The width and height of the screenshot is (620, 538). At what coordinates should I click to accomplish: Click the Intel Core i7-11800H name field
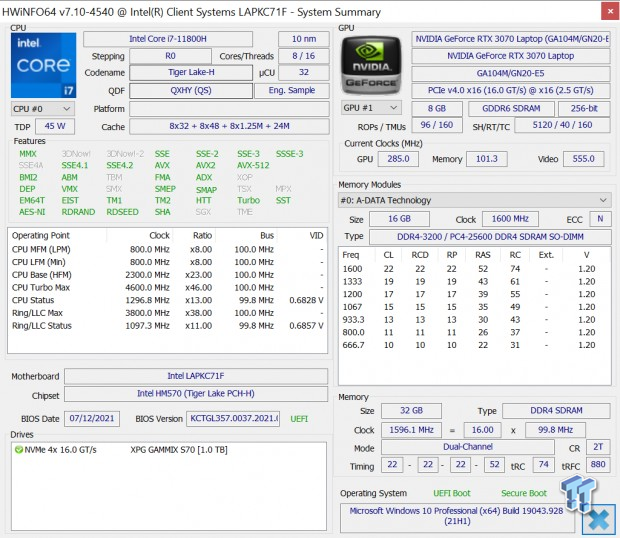click(168, 39)
